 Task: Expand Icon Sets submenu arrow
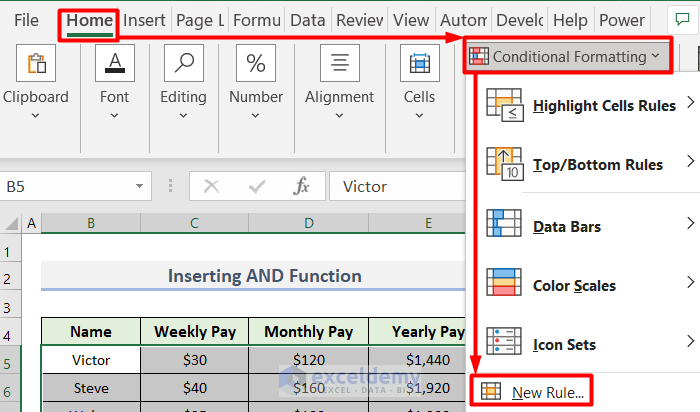point(691,341)
